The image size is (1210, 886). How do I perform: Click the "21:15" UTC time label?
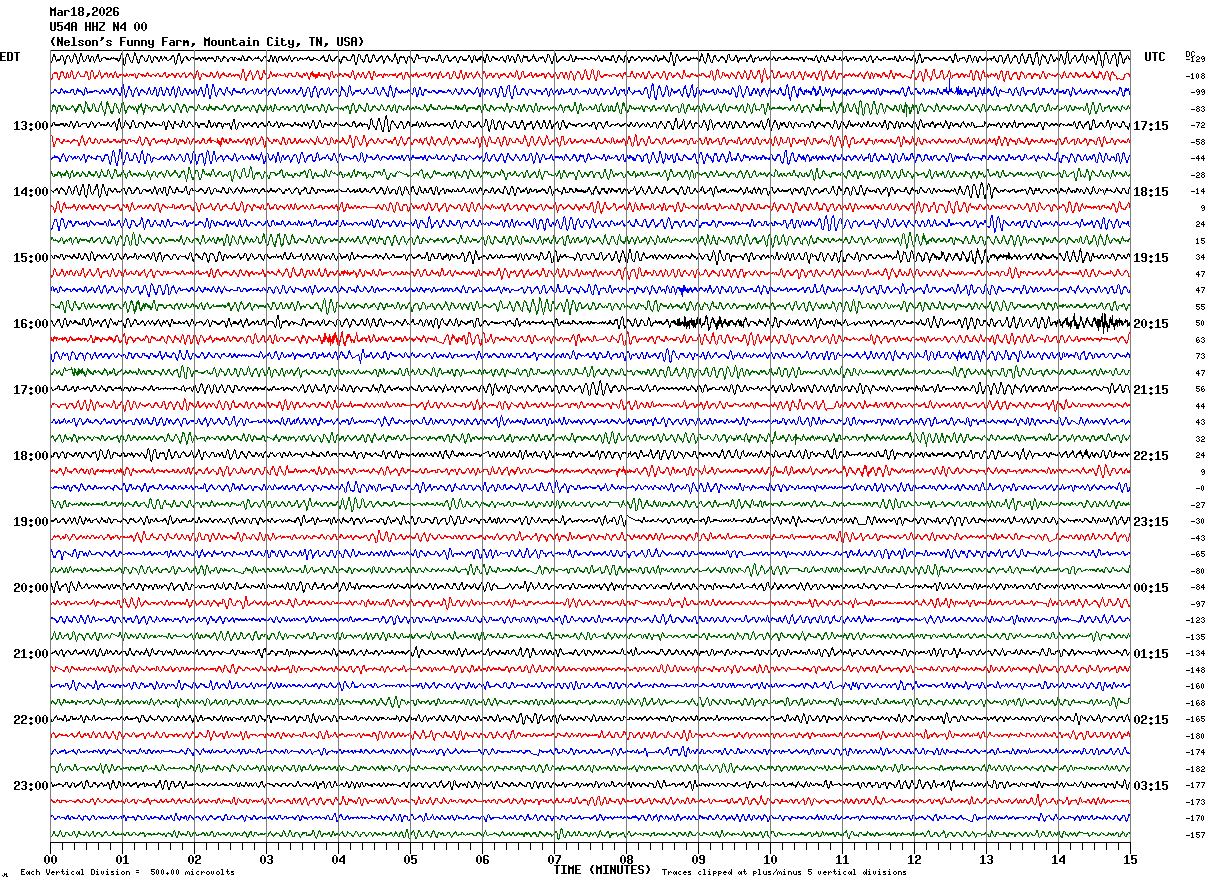pos(1151,390)
